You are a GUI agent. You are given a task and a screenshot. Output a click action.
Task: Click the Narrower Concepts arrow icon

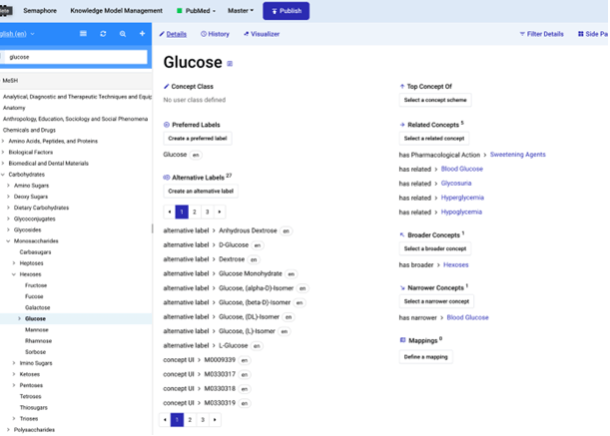(402, 288)
